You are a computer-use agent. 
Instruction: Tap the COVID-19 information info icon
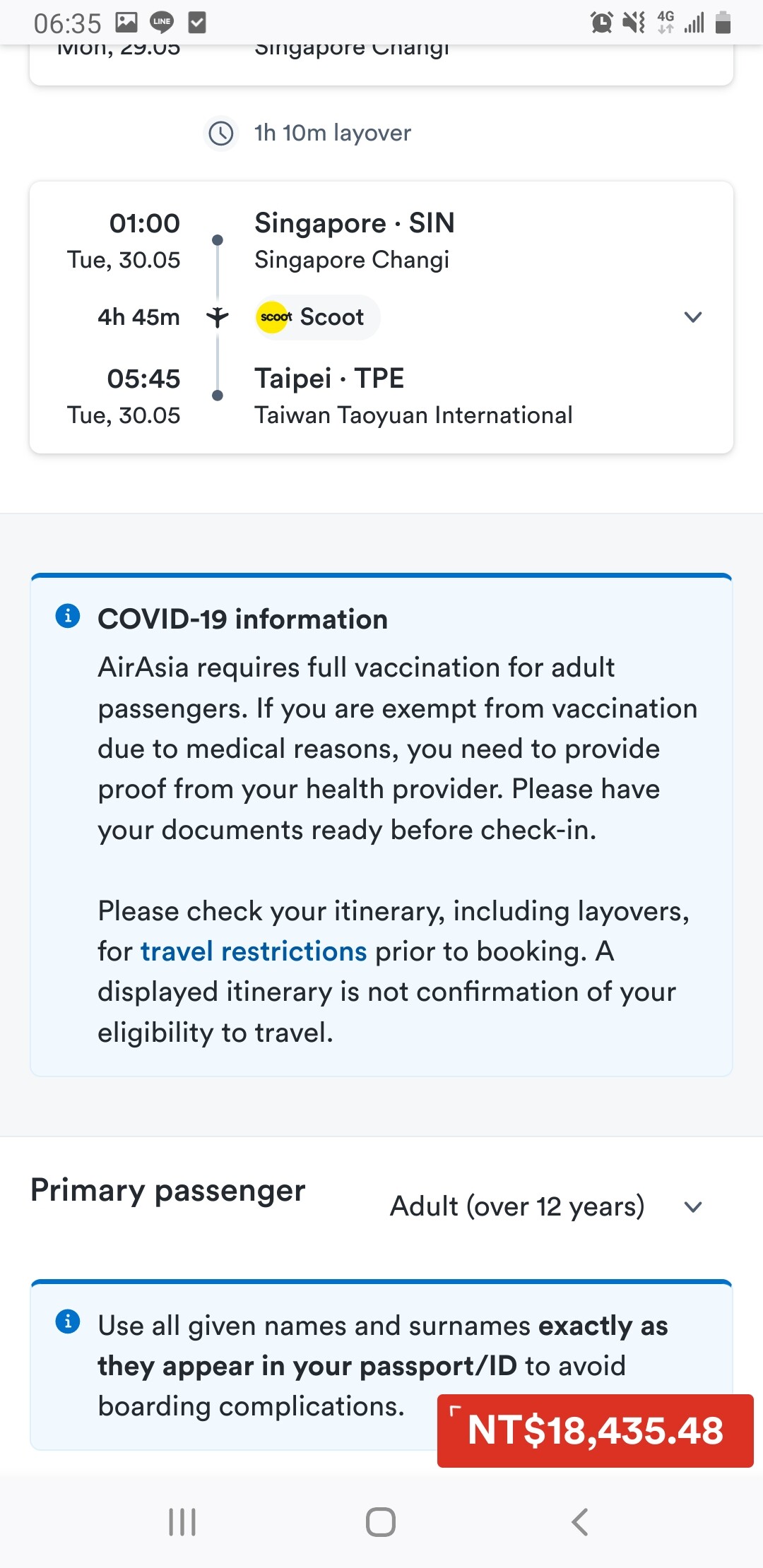point(68,616)
